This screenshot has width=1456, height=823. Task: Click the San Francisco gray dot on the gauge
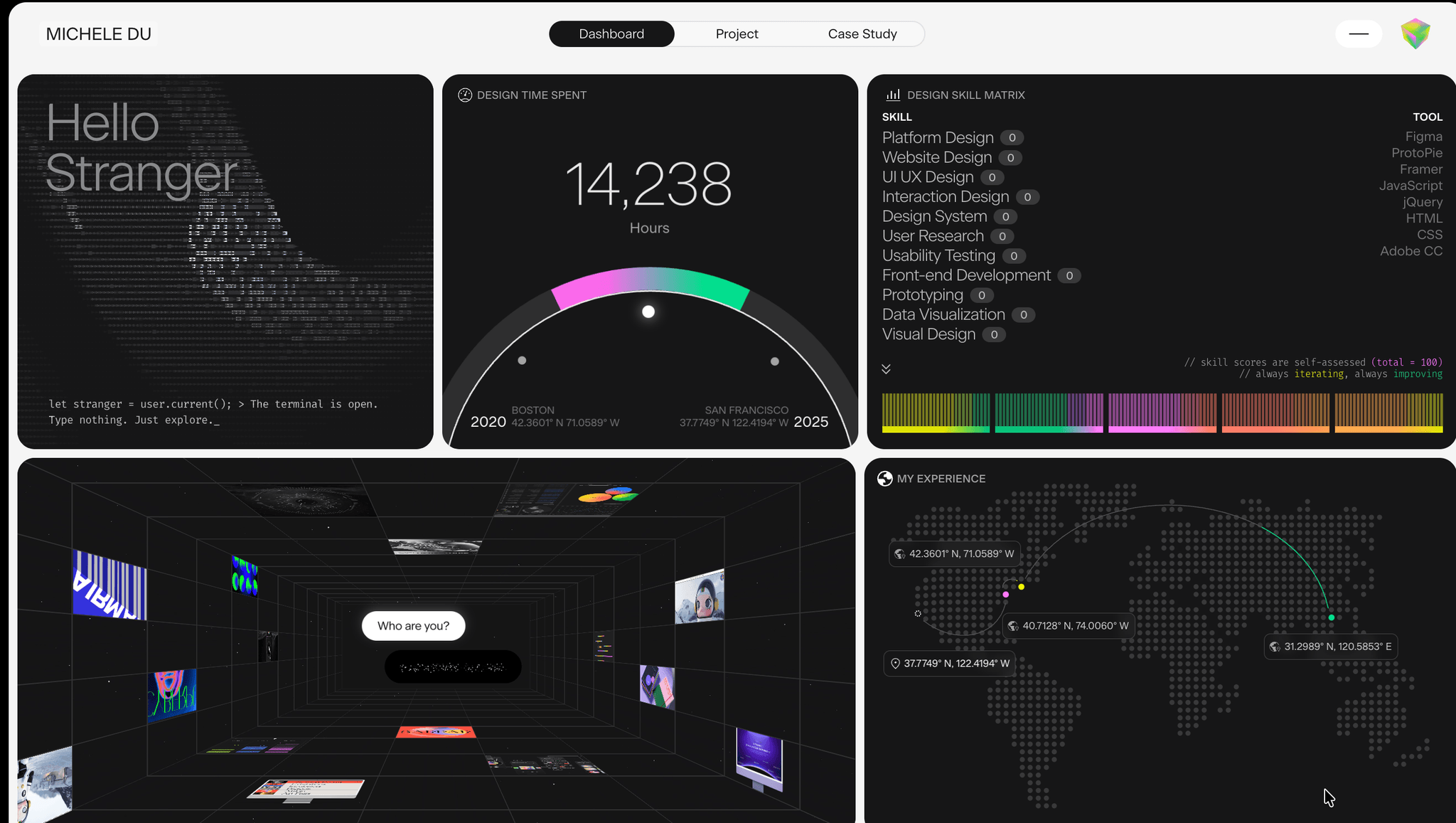775,361
